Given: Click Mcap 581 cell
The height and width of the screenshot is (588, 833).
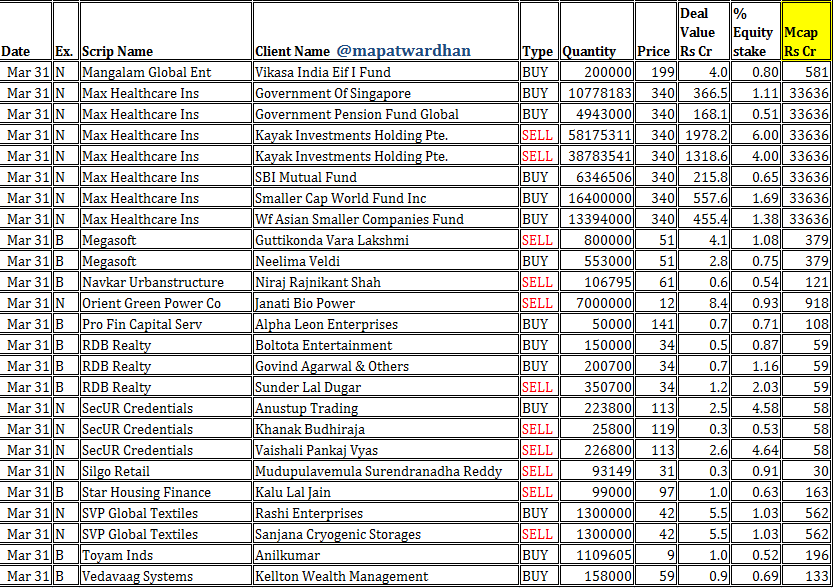Looking at the screenshot, I should (806, 72).
